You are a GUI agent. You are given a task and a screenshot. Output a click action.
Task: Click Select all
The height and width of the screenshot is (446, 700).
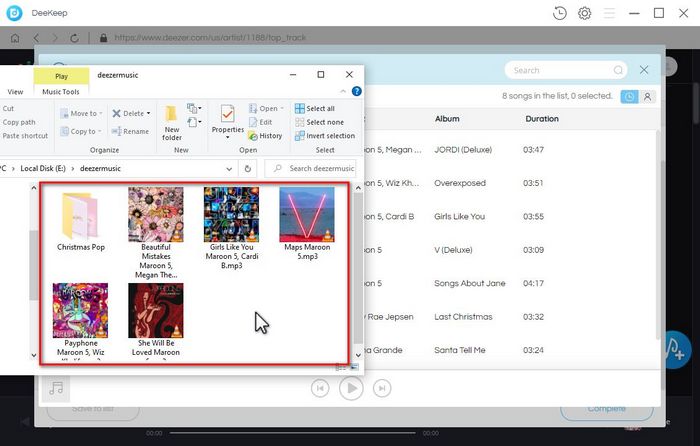(x=315, y=108)
